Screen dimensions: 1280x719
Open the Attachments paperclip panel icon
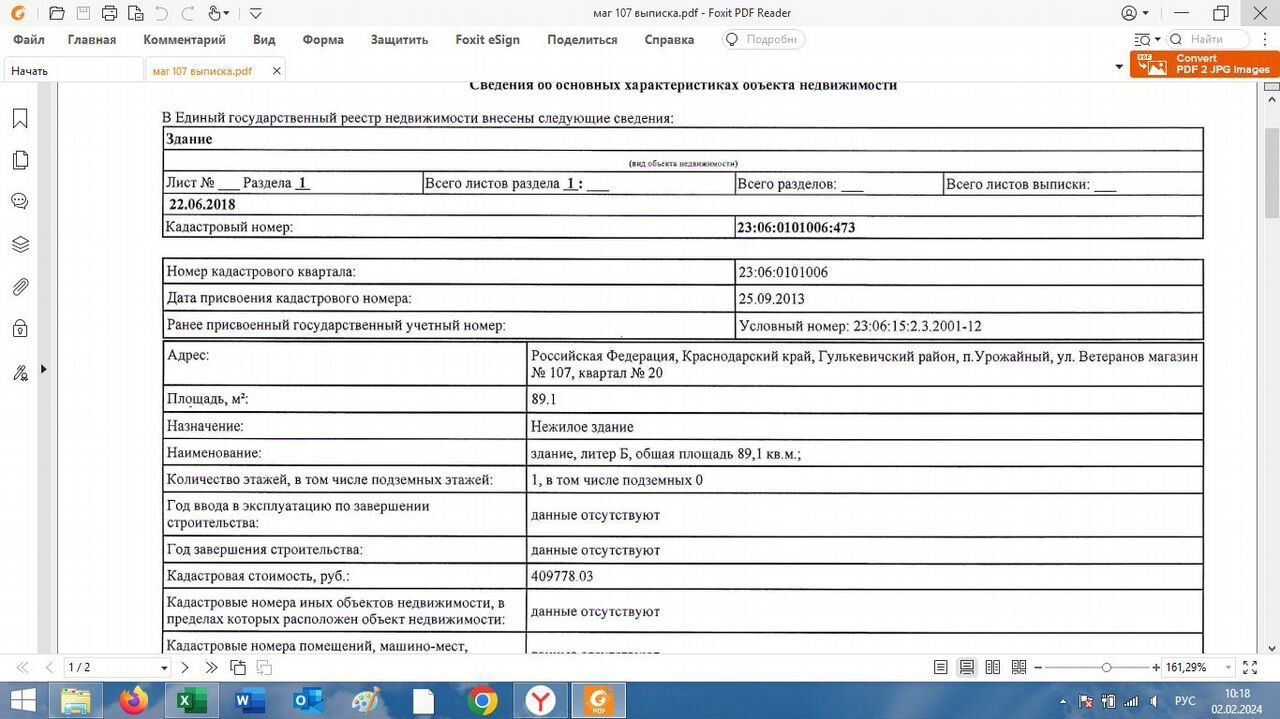[19, 287]
